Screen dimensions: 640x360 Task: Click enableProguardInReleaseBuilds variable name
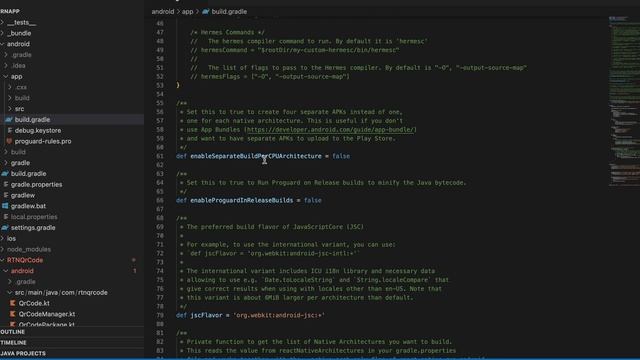point(242,200)
